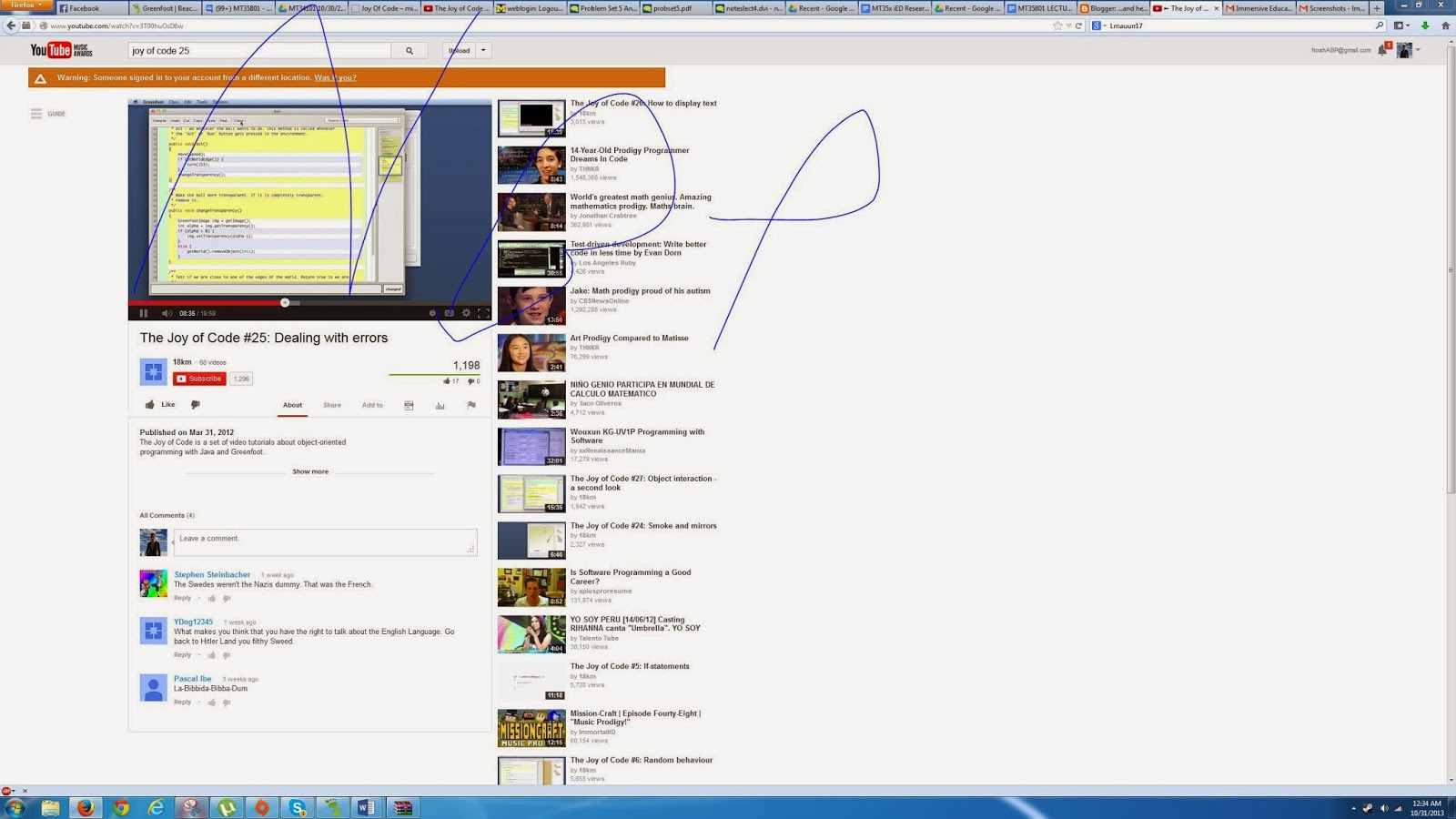The width and height of the screenshot is (1456, 819).
Task: Open WinRAR from the taskbar
Action: [x=402, y=807]
